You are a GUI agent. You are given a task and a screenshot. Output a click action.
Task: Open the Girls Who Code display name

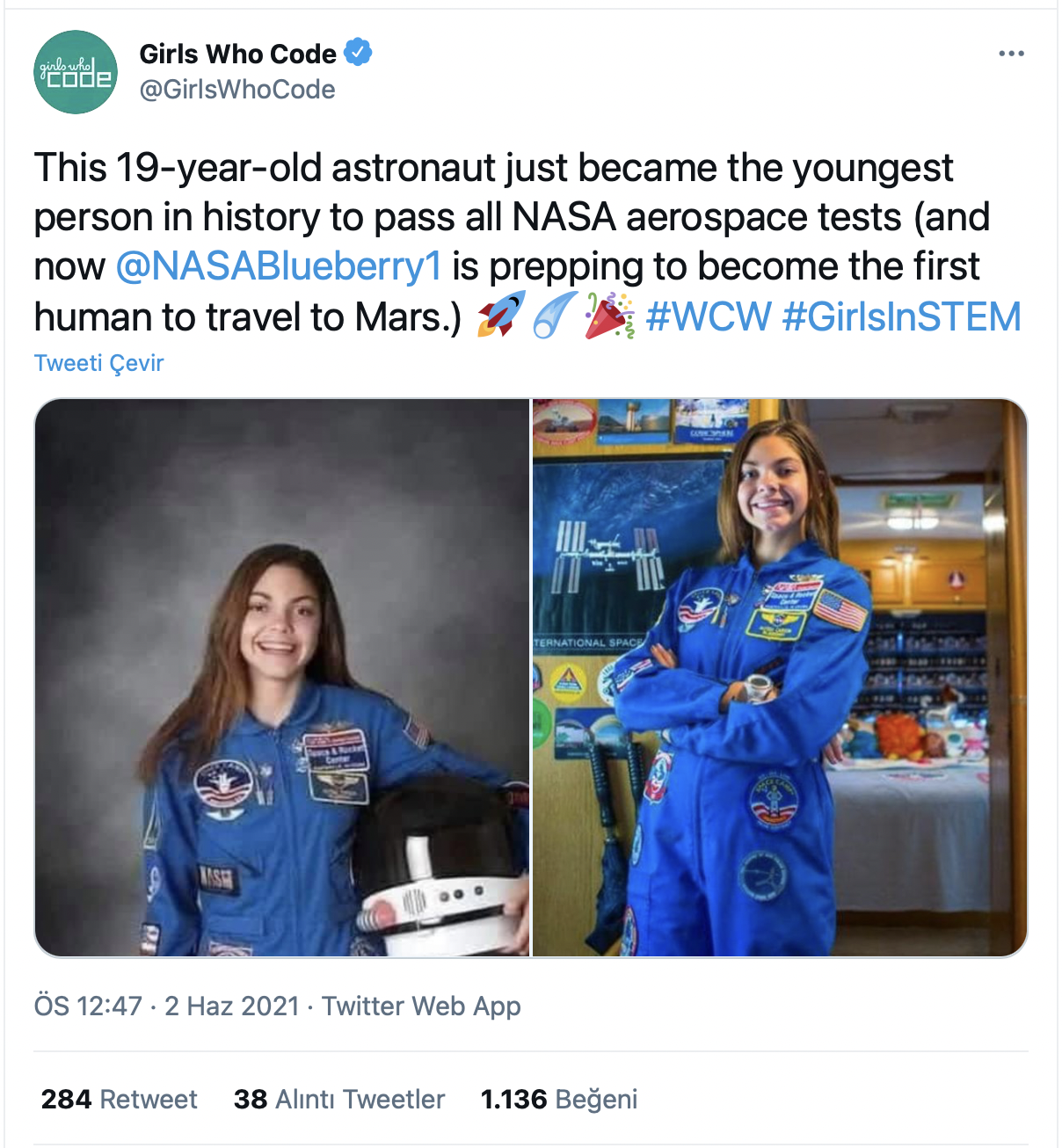pos(237,54)
